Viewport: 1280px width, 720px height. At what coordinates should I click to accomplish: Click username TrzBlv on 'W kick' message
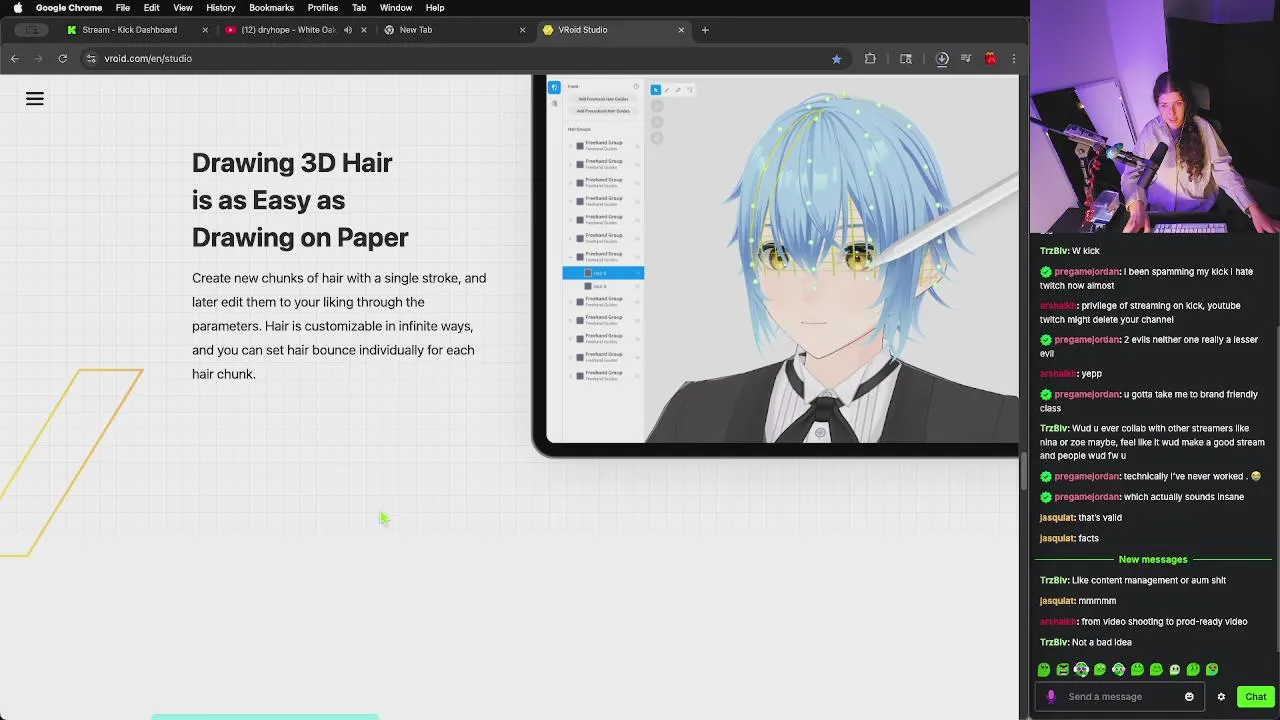1054,251
